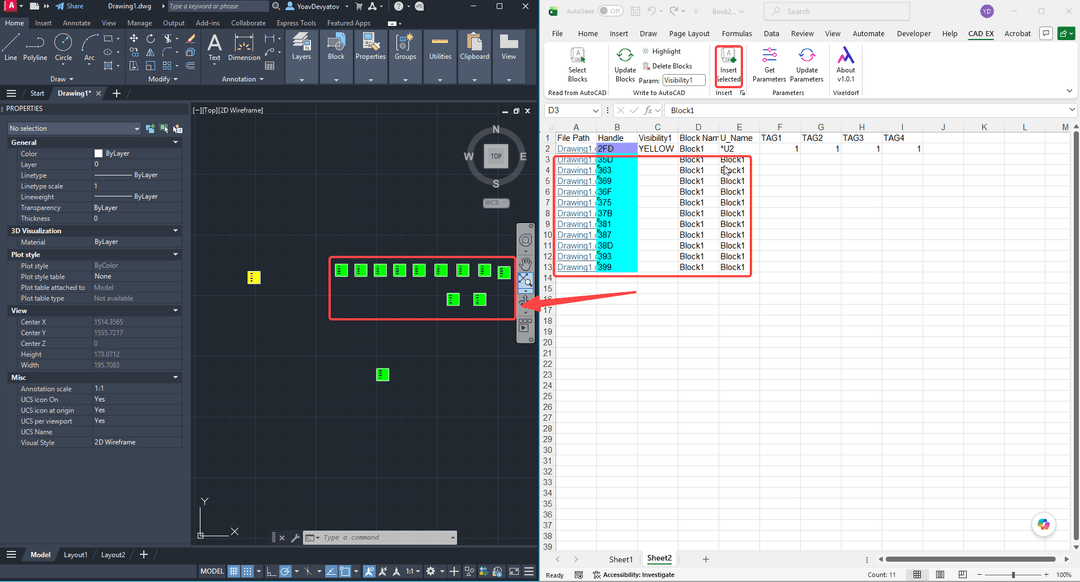Click Get Parameters in Excel ribbon
1080x582 pixels.
(769, 65)
